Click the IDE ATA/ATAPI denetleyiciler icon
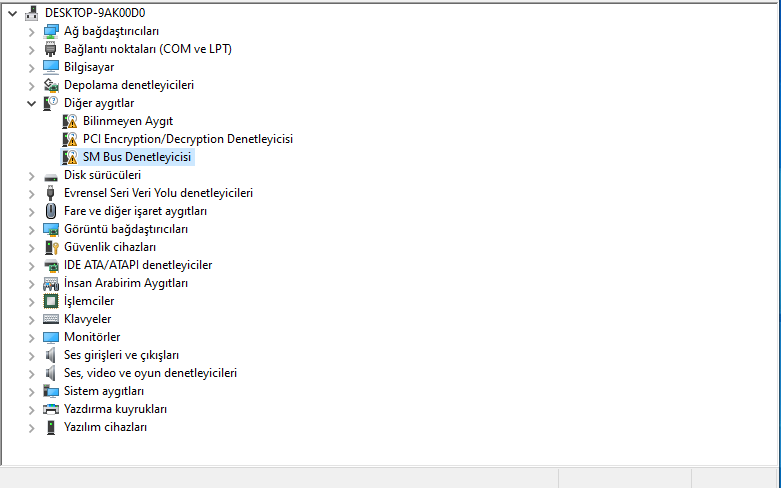Image resolution: width=781 pixels, height=488 pixels. click(51, 265)
